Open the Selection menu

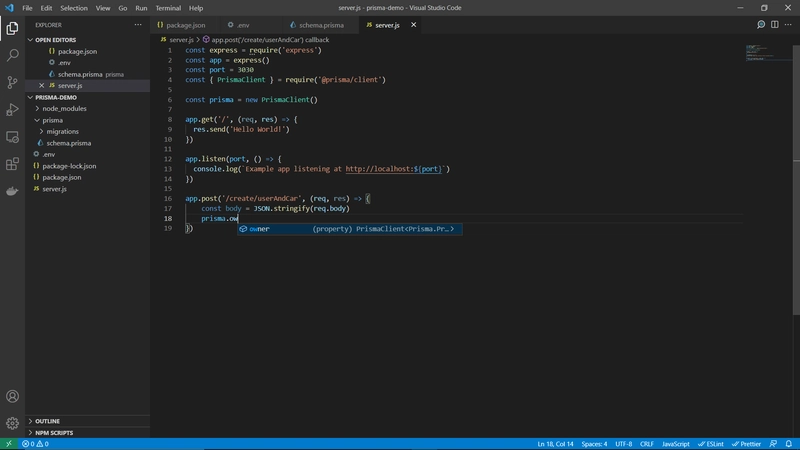pos(73,8)
